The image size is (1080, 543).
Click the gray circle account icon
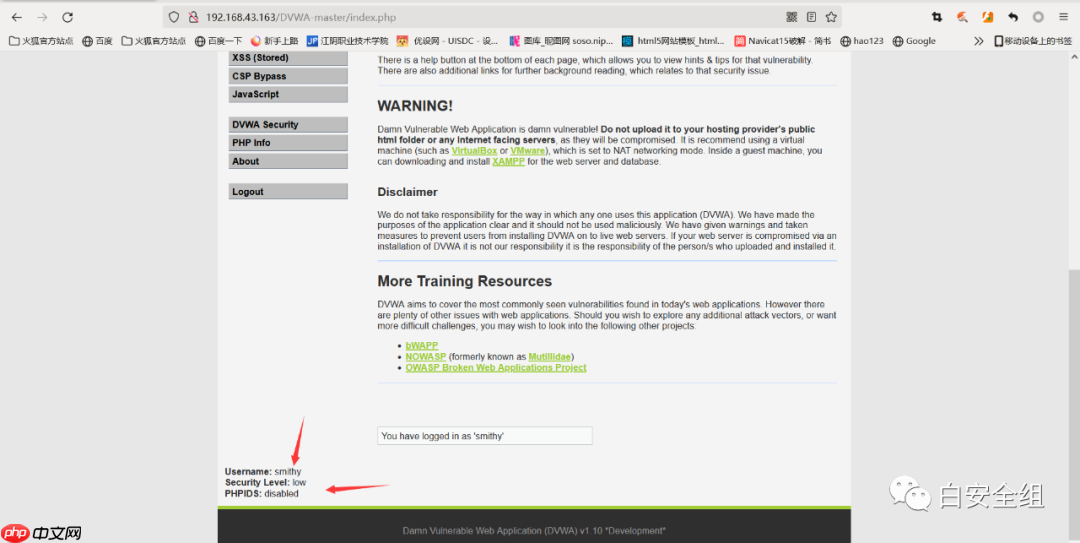[1038, 17]
